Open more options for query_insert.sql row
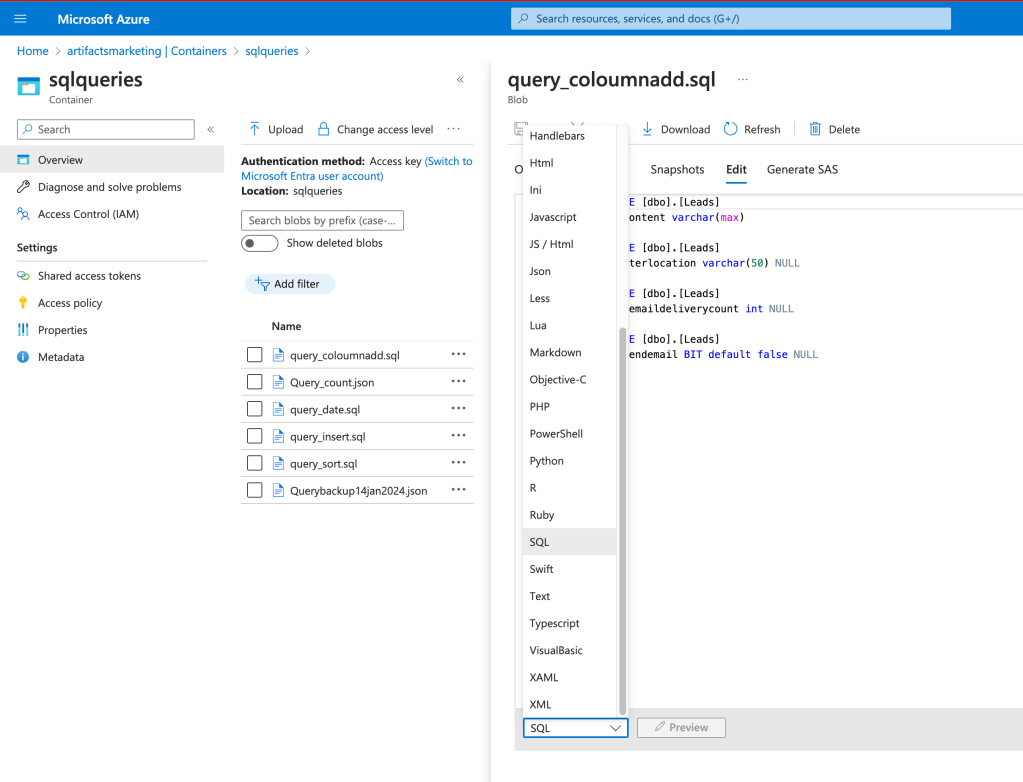 (459, 435)
